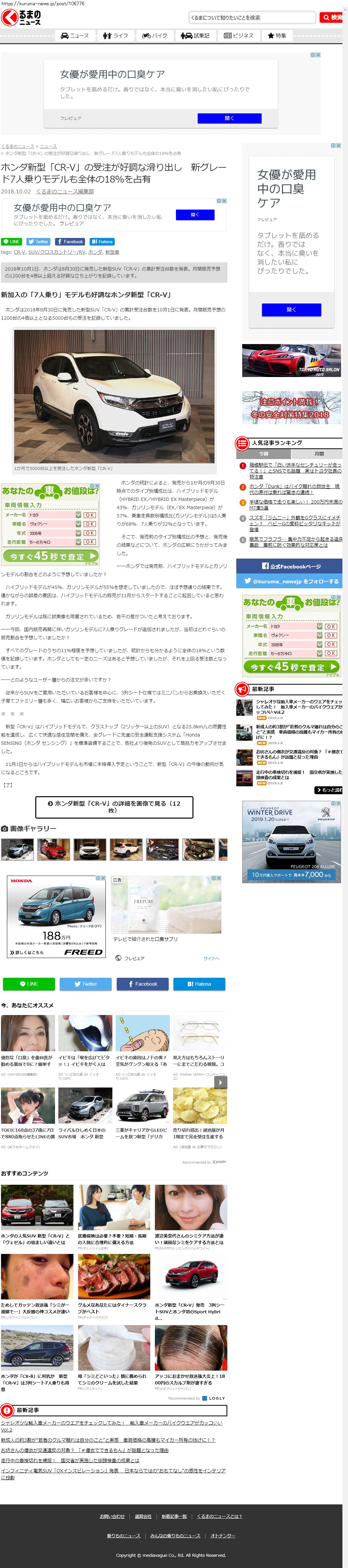Viewport: 348px width, 1568px height.
Task: Share with large green LINE button
Action: coord(29,984)
